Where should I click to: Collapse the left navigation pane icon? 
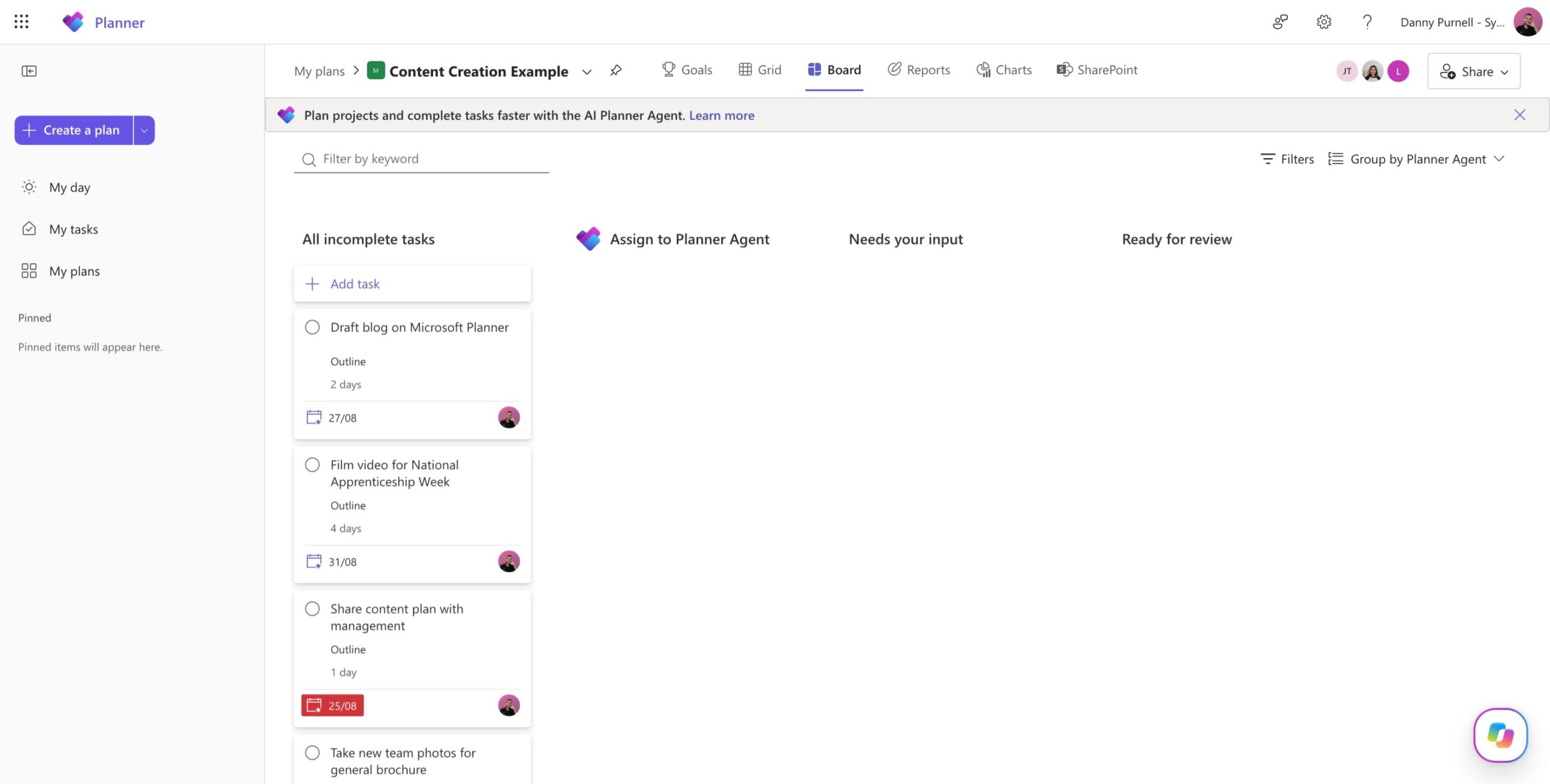click(x=29, y=71)
